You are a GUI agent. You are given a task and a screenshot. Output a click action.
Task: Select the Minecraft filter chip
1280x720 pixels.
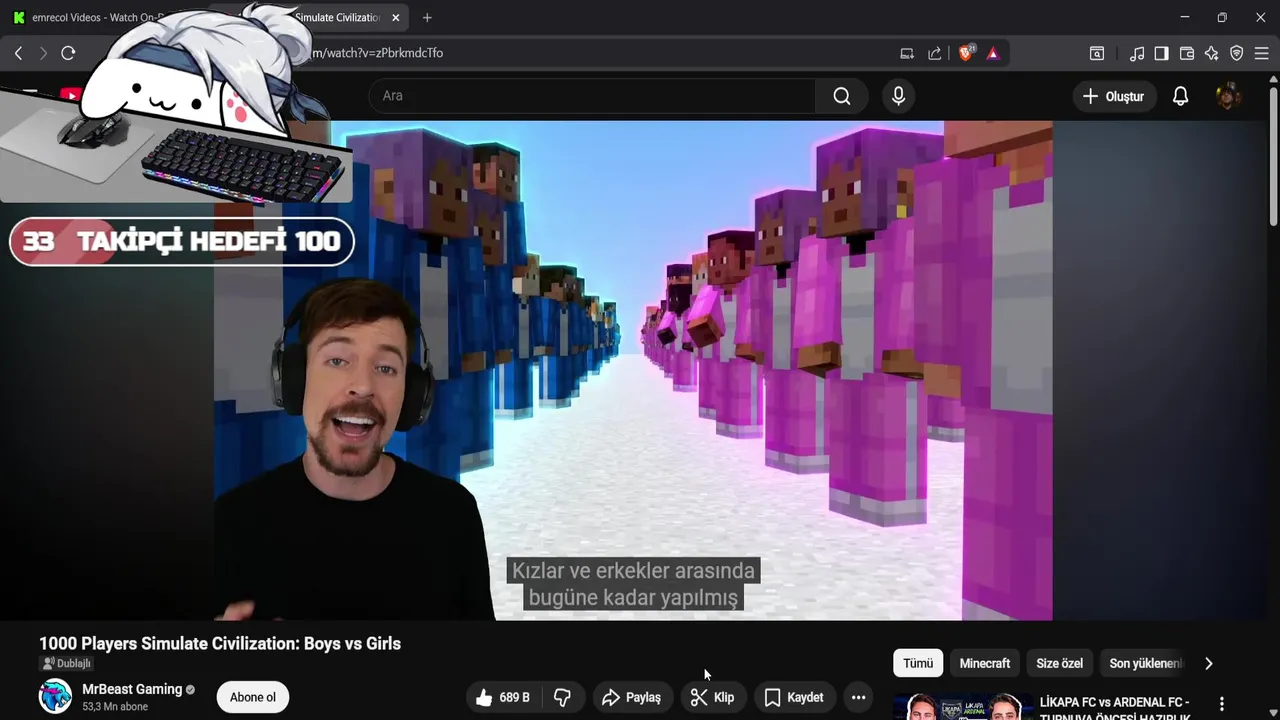[x=985, y=663]
